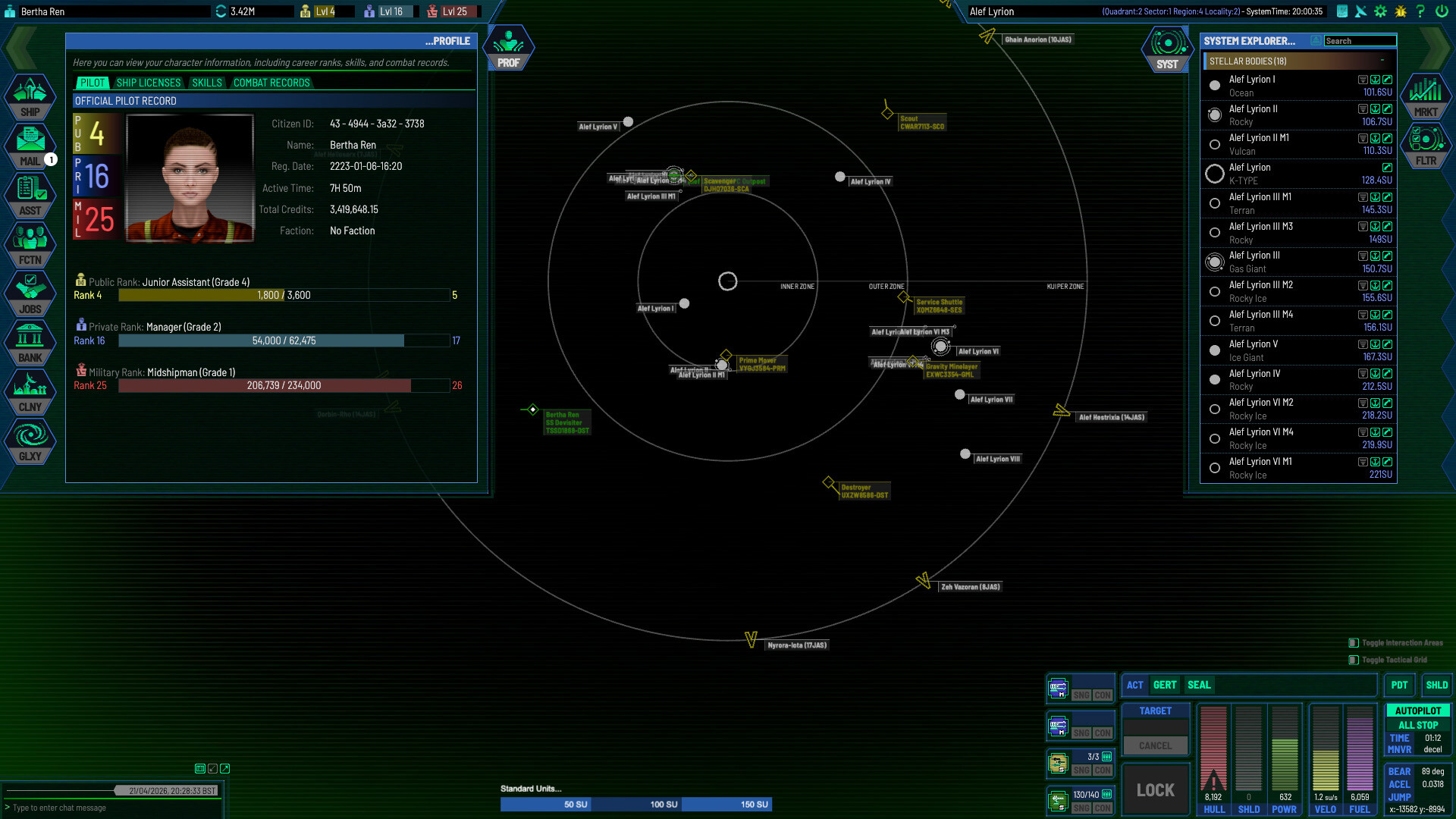Expand details dropdown for Alef Lyrion II
1456x819 pixels.
tap(1363, 109)
